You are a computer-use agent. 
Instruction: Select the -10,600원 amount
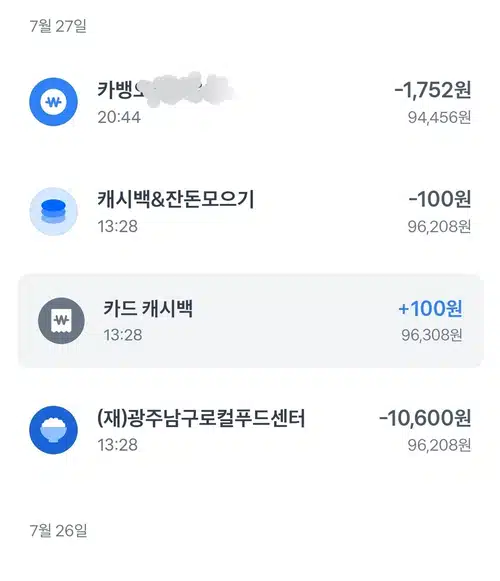tap(425, 418)
